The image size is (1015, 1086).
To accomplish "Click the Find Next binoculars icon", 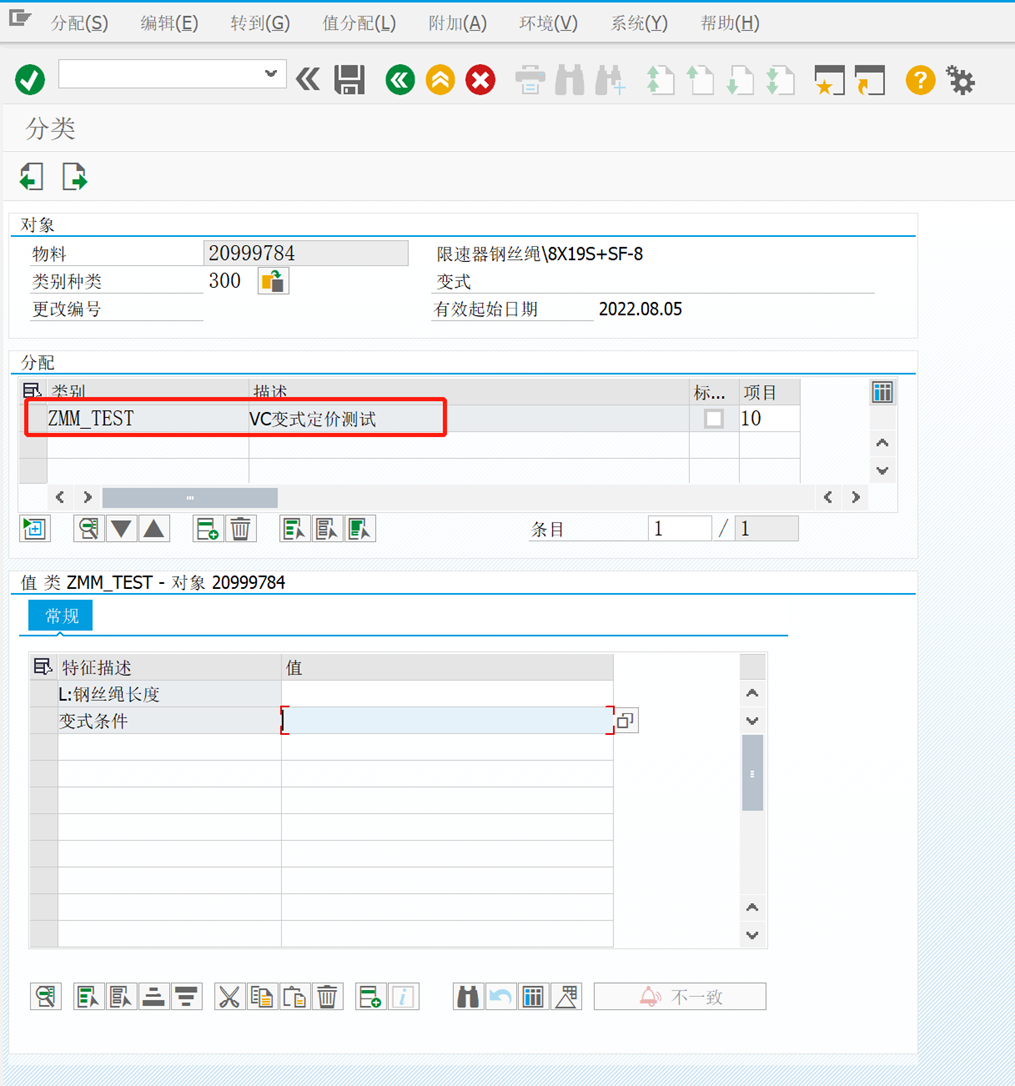I will [x=610, y=80].
